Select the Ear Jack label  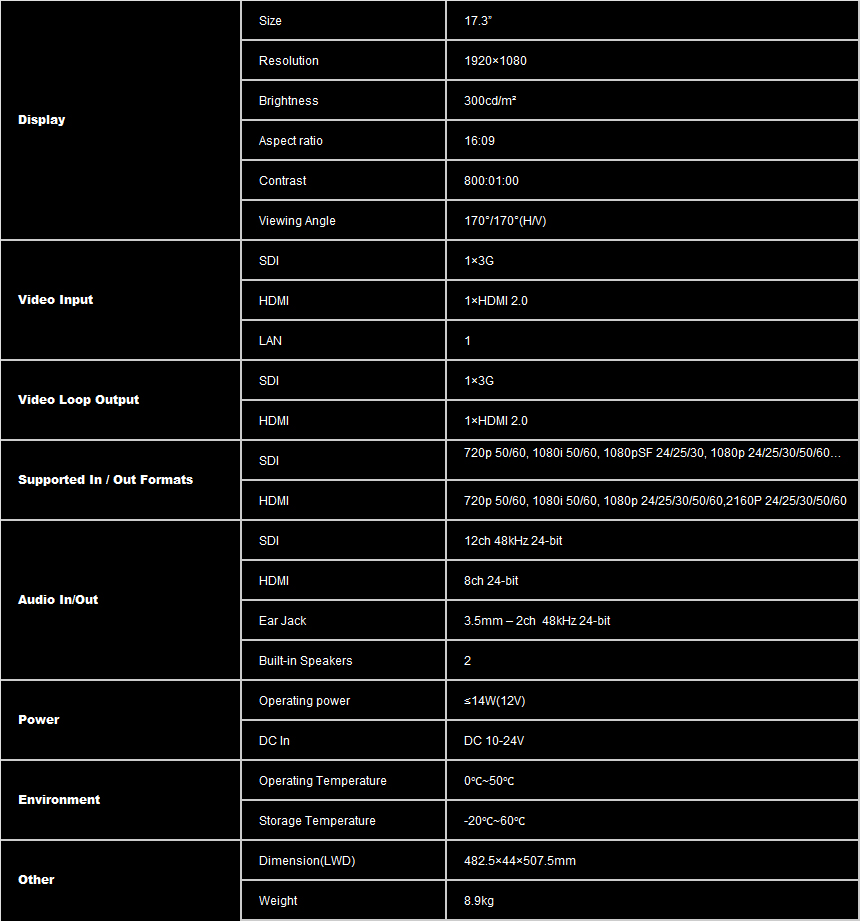[283, 621]
